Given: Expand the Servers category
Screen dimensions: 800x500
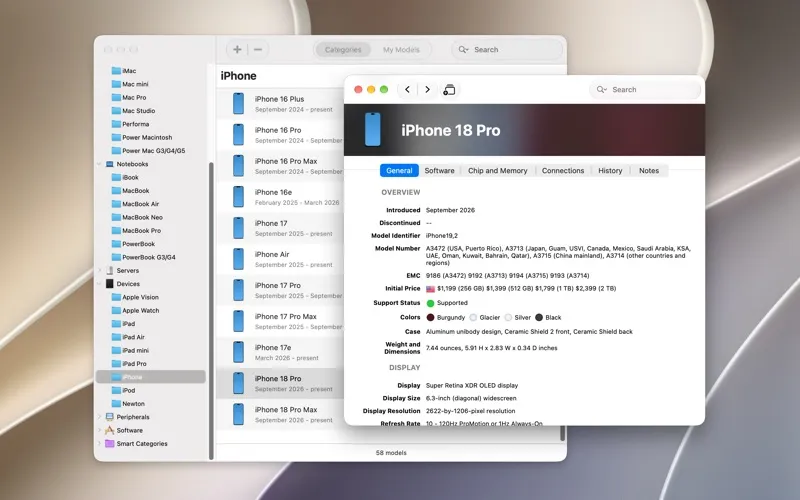Looking at the screenshot, I should [x=99, y=270].
